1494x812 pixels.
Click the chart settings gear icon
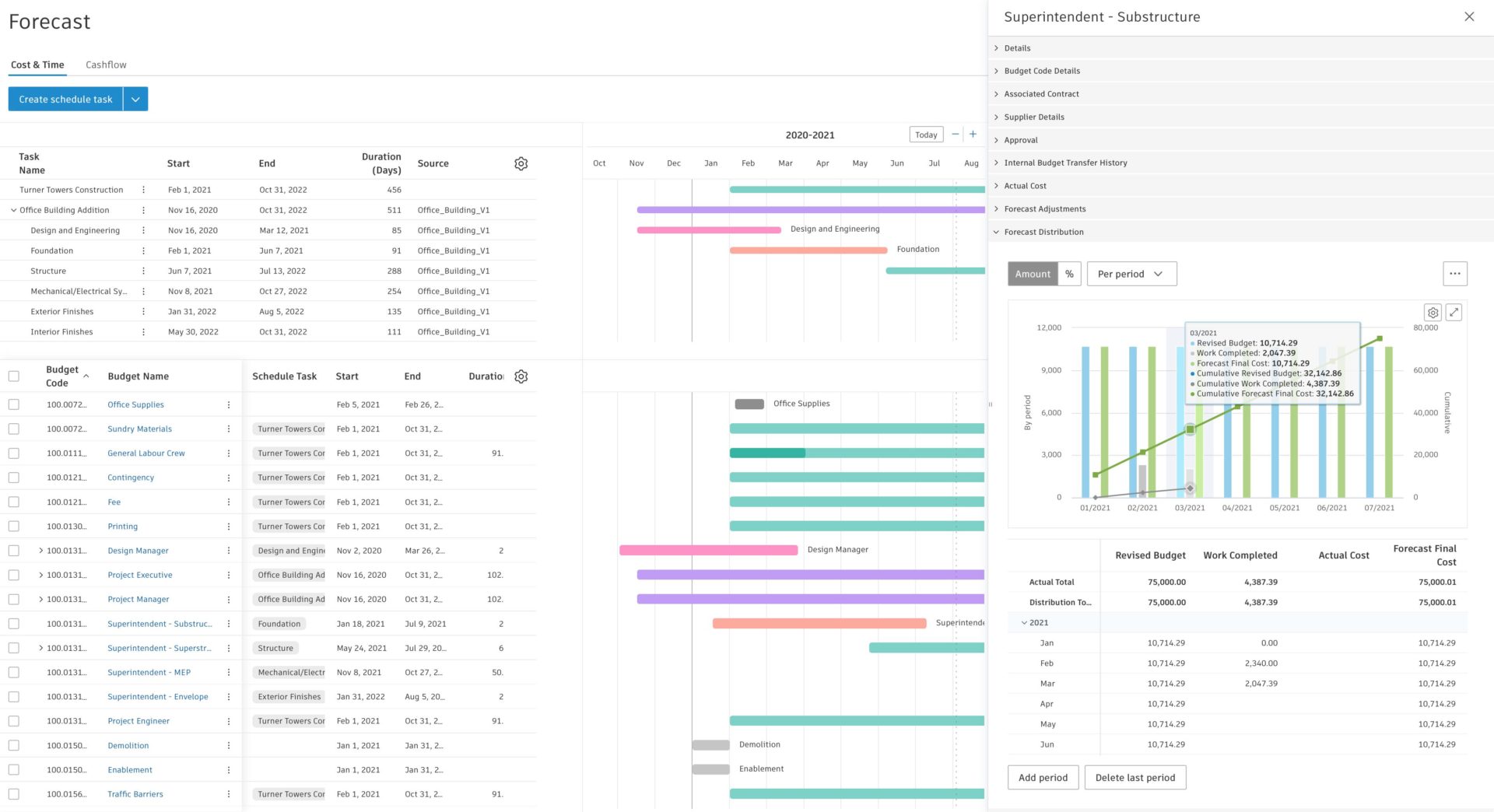pos(1433,313)
